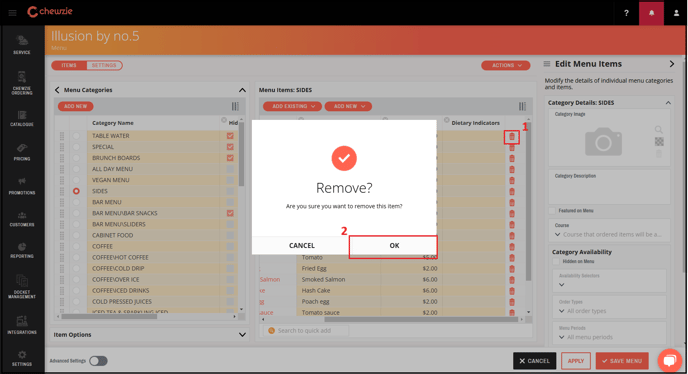
Task: Open Catalogue in sidebar
Action: (x=22, y=119)
